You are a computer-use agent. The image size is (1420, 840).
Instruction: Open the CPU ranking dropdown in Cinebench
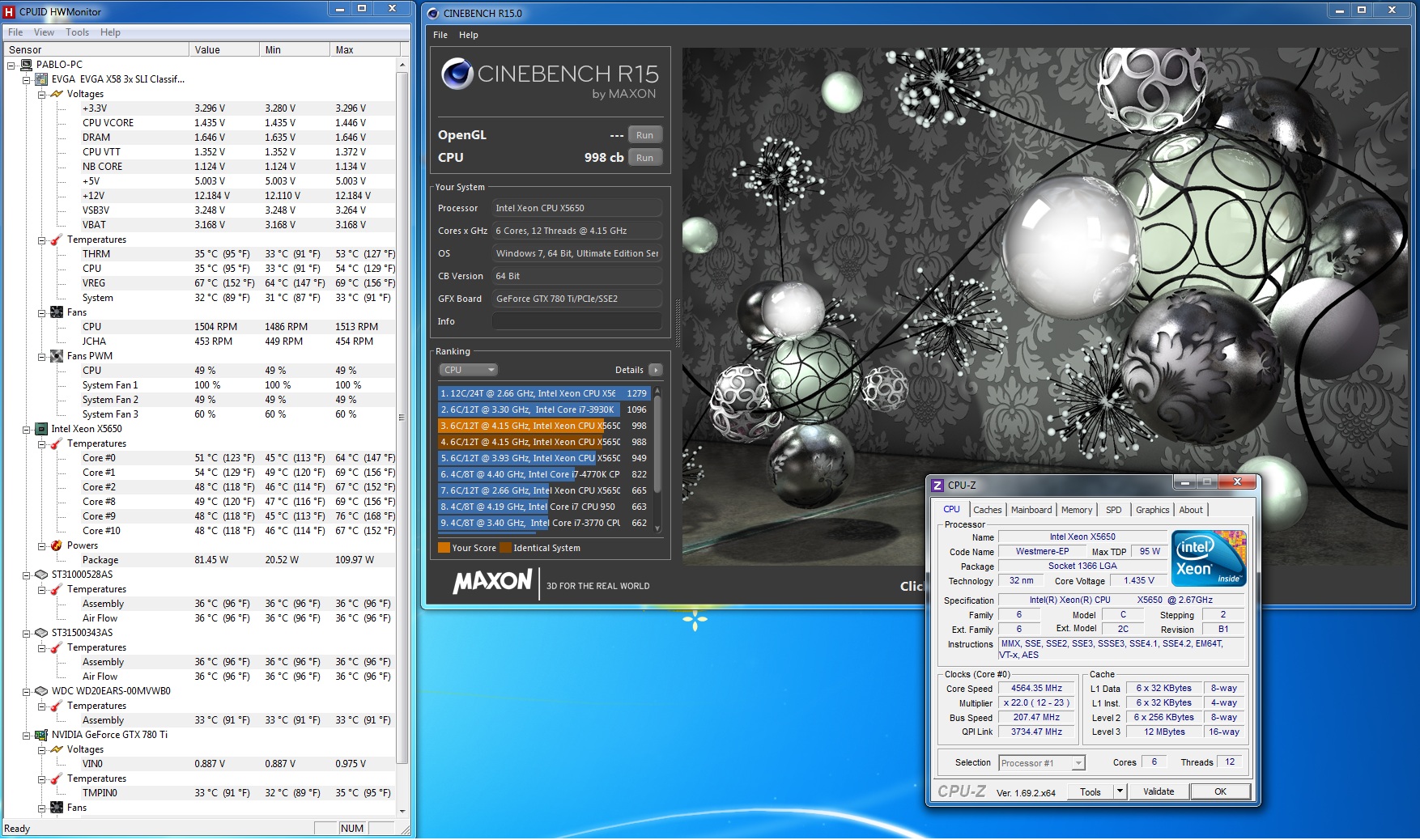[x=468, y=370]
